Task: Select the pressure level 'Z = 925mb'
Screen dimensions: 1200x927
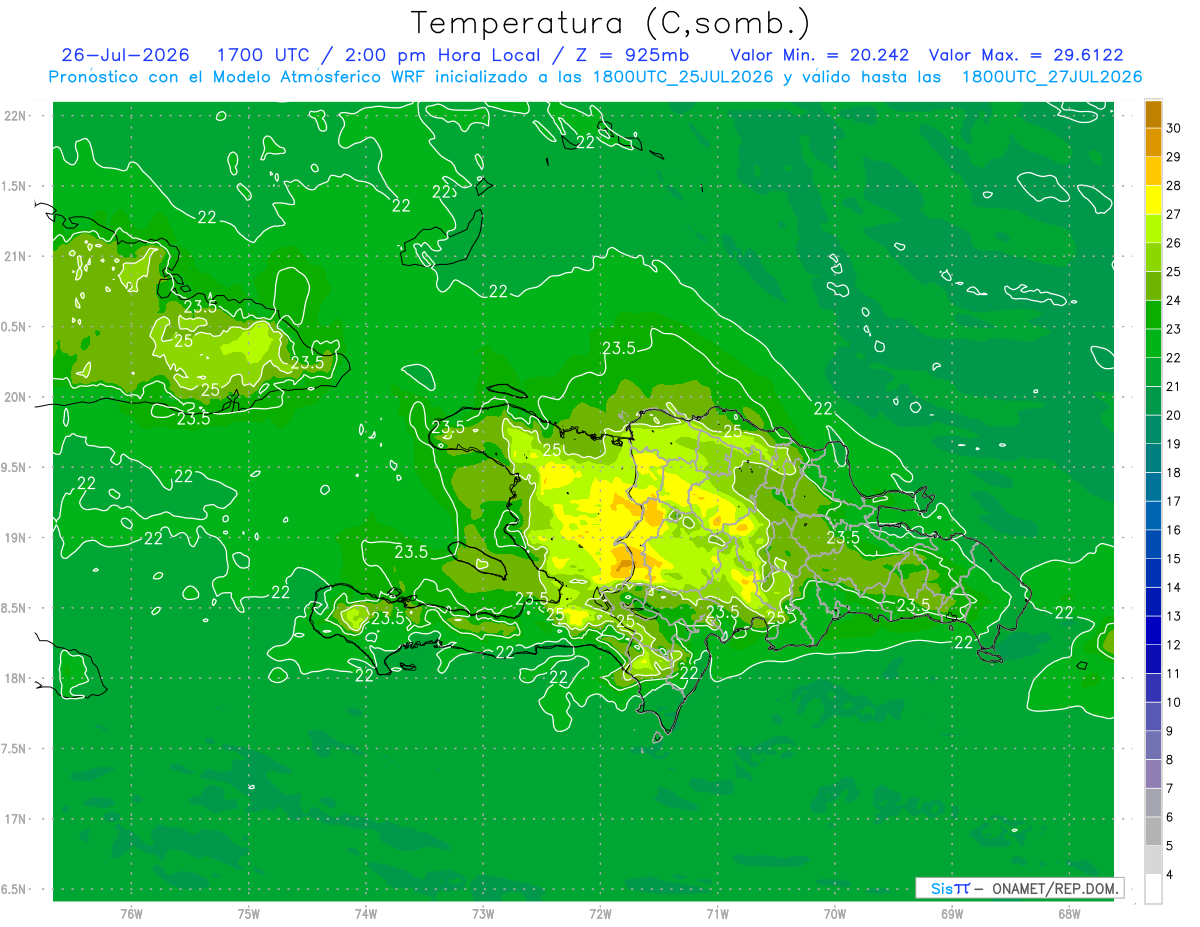Action: tap(630, 55)
